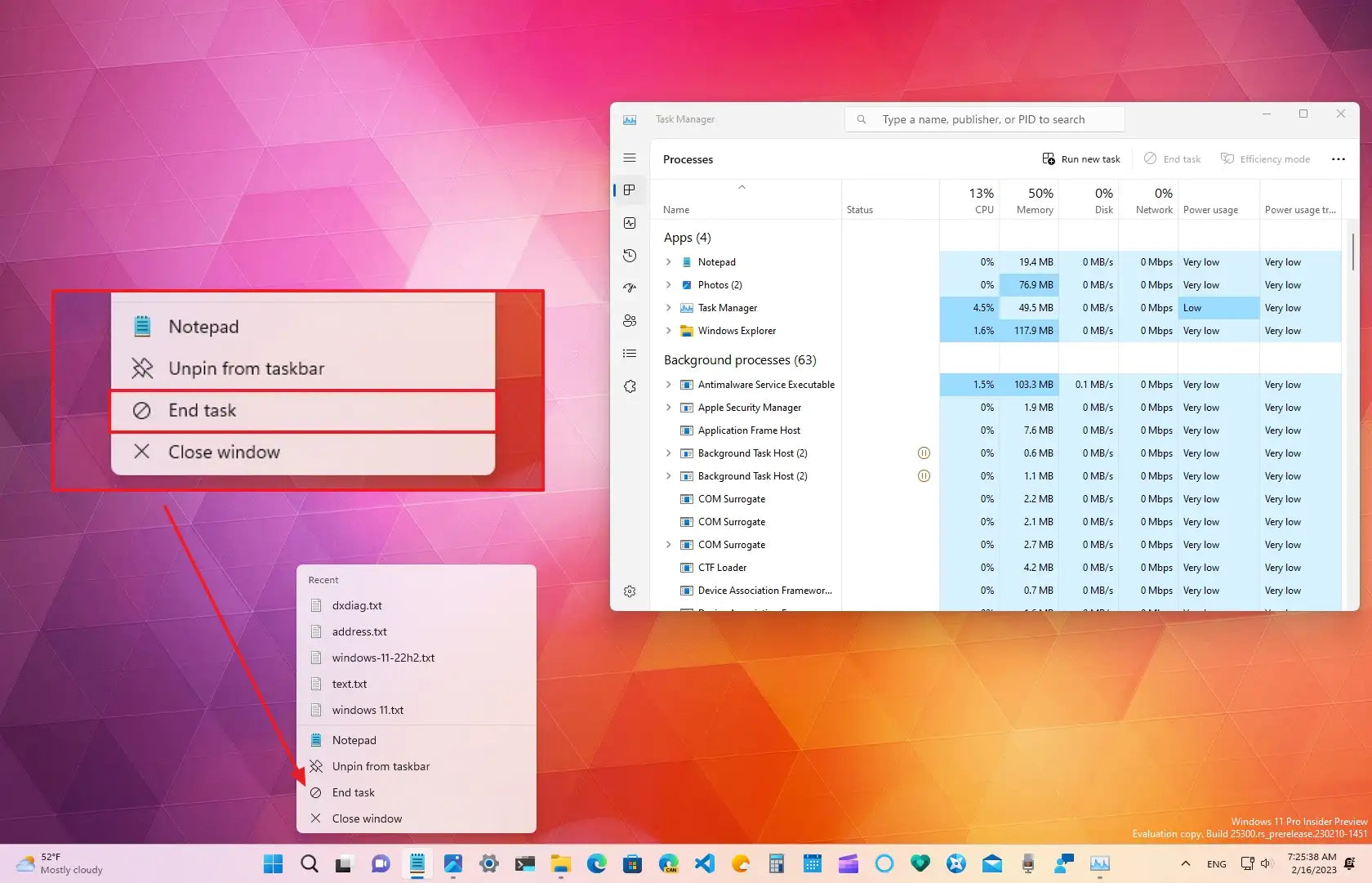Open recent file dxdiag.txt from jump list
The image size is (1372, 883).
click(357, 605)
